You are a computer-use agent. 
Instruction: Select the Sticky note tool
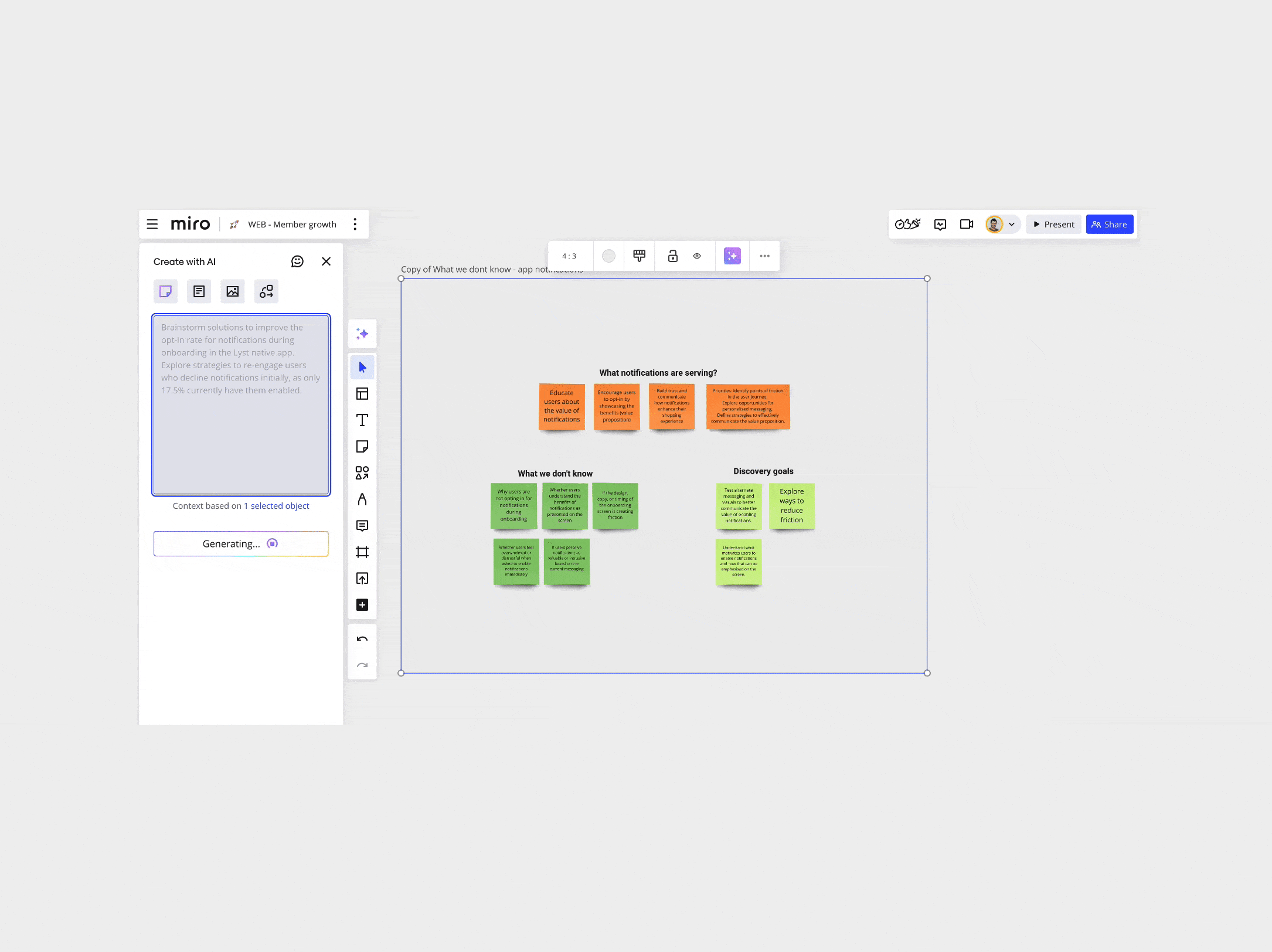point(362,447)
